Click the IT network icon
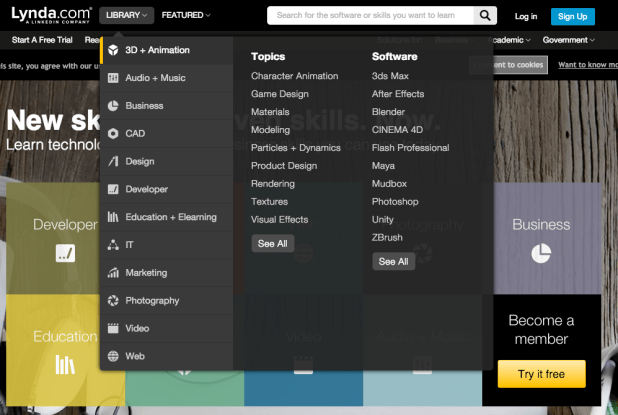618x415 pixels. (113, 245)
